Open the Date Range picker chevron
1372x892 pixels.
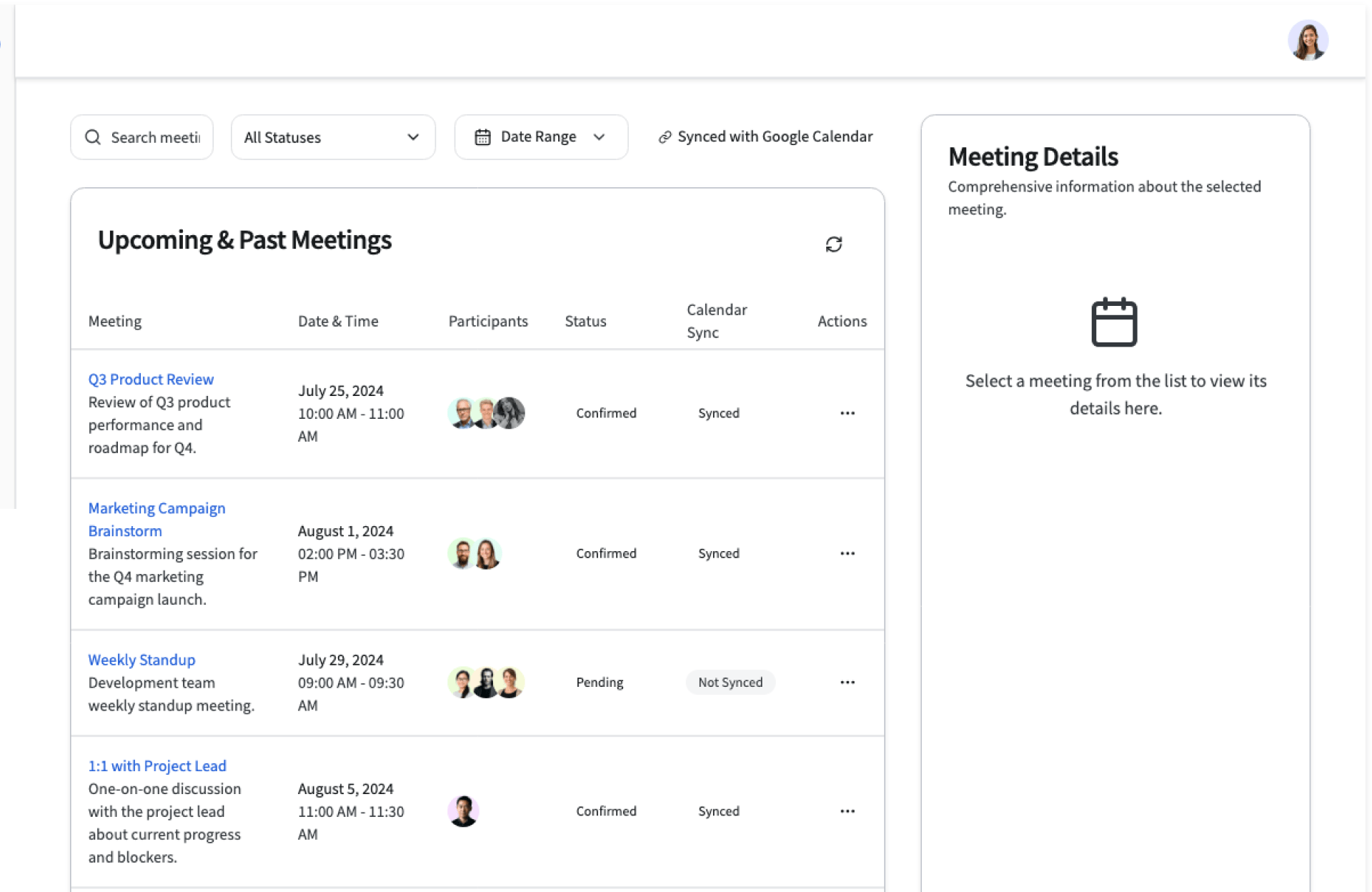[599, 137]
